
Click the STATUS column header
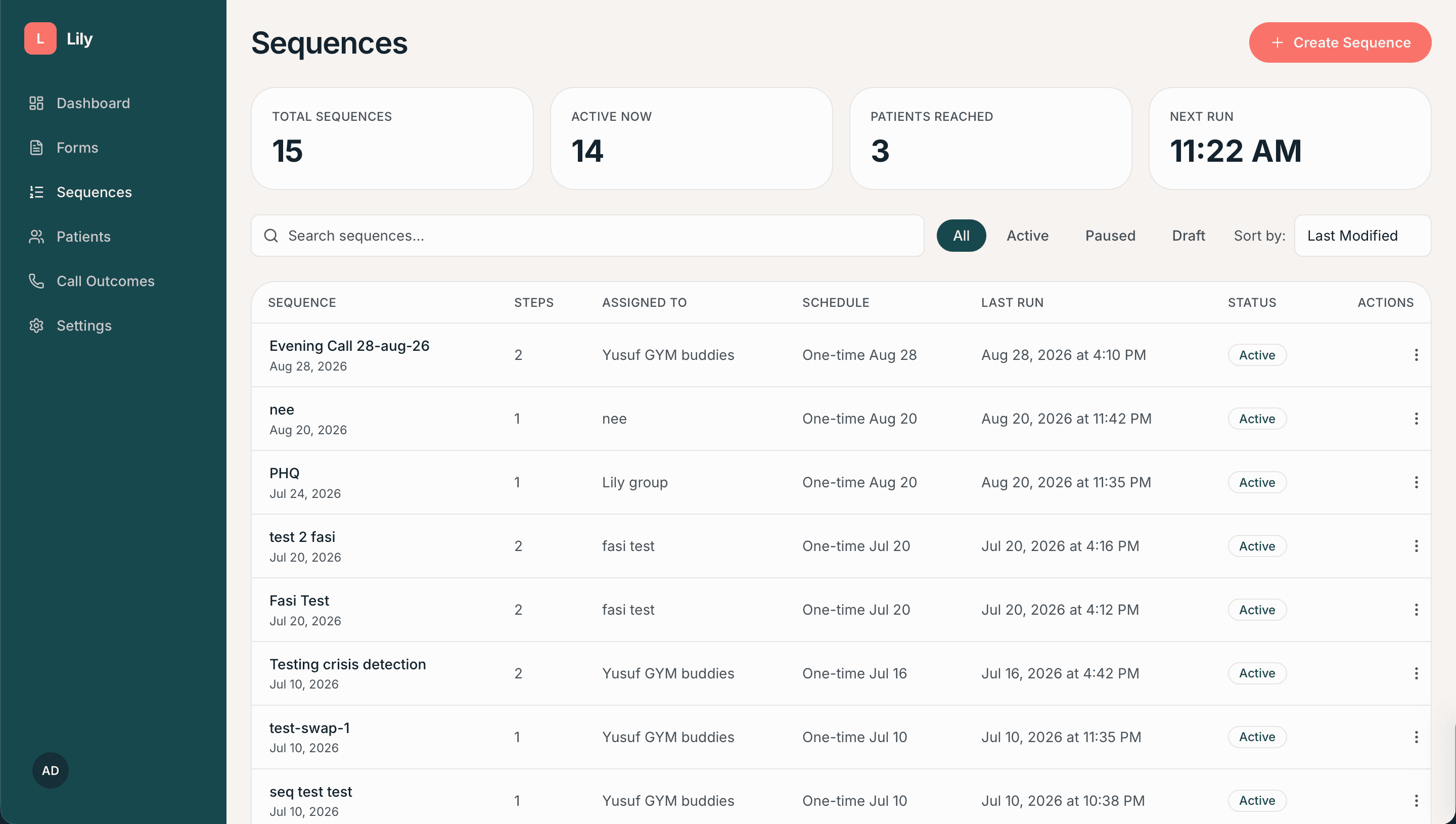[x=1252, y=303]
